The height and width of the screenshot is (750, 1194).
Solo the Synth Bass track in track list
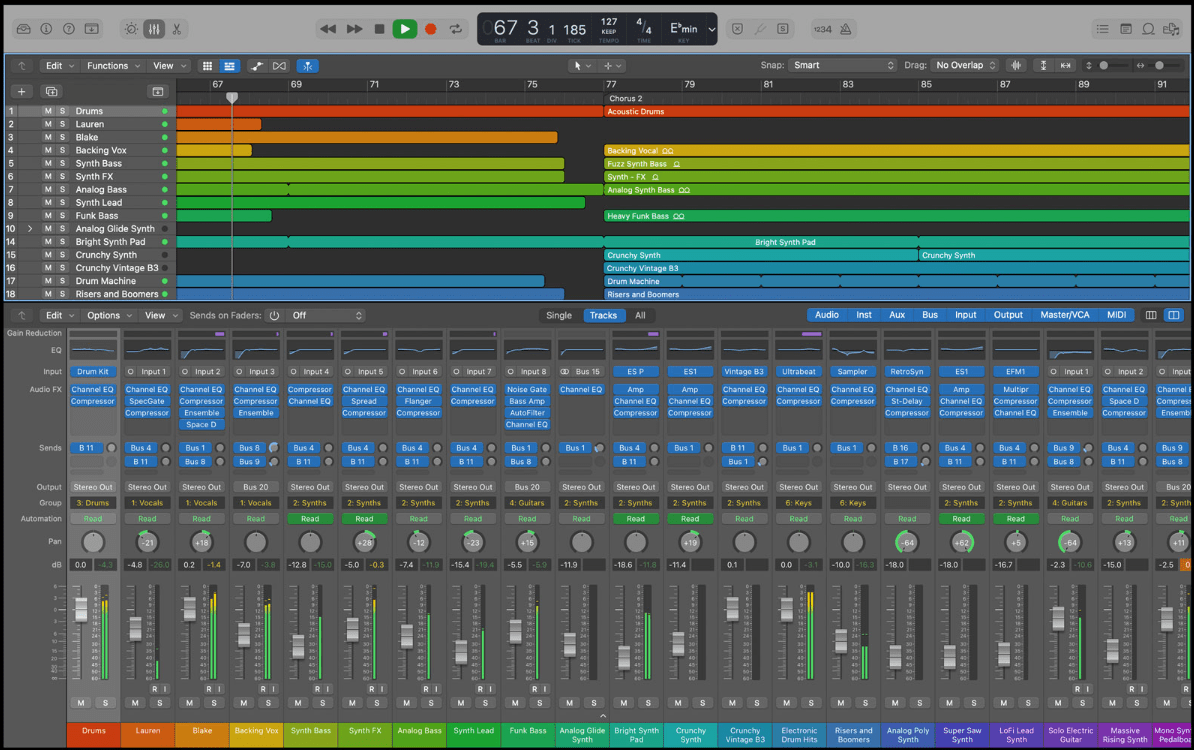pyautogui.click(x=62, y=163)
